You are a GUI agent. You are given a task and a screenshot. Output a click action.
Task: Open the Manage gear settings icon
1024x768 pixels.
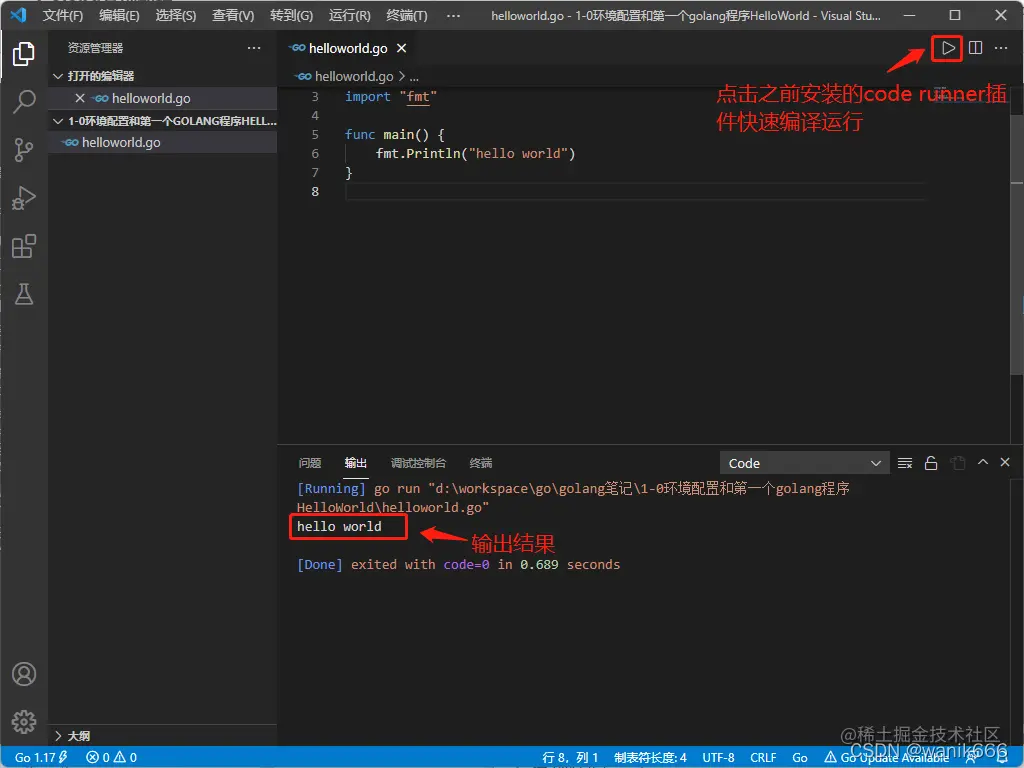24,722
